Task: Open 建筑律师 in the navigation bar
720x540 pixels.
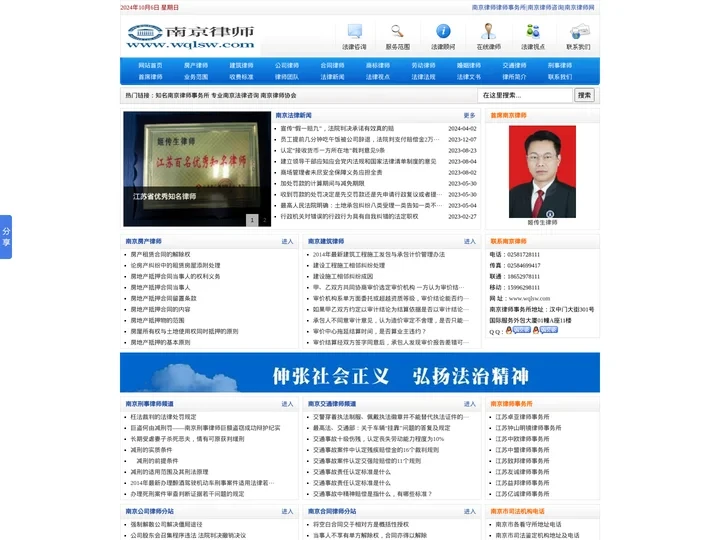Action: click(242, 66)
